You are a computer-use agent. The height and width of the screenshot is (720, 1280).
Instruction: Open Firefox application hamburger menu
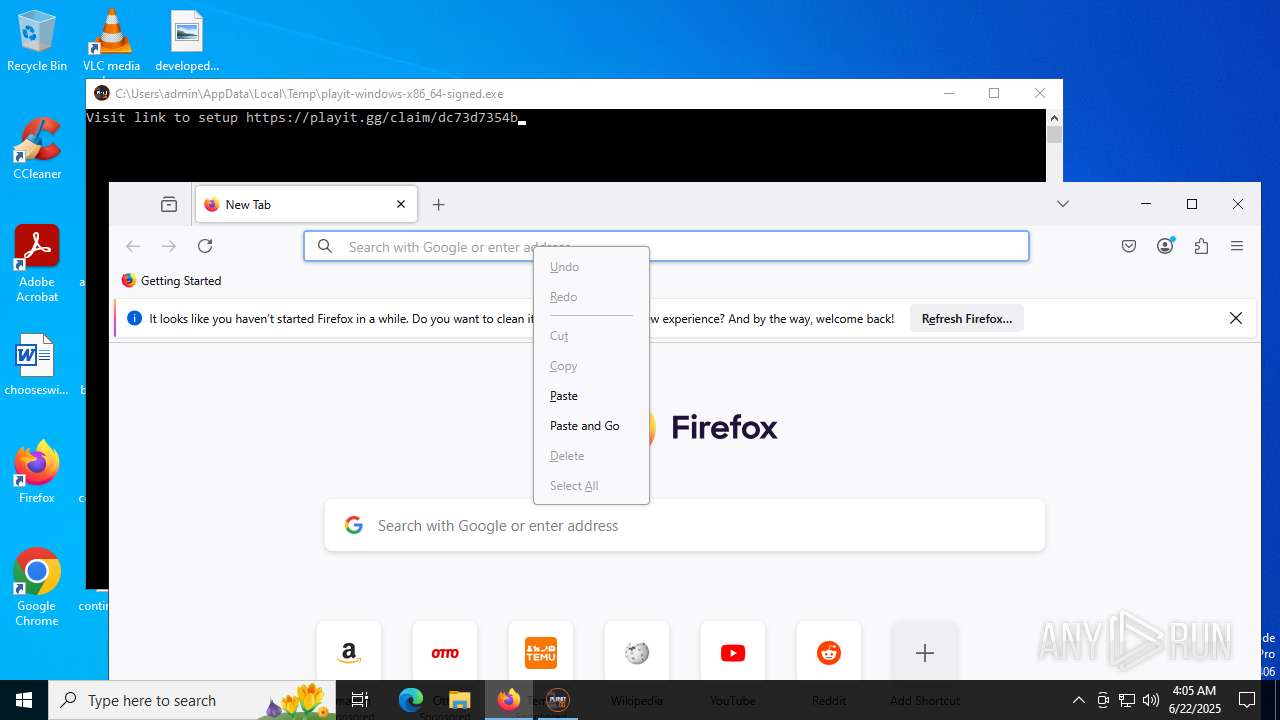[1237, 246]
